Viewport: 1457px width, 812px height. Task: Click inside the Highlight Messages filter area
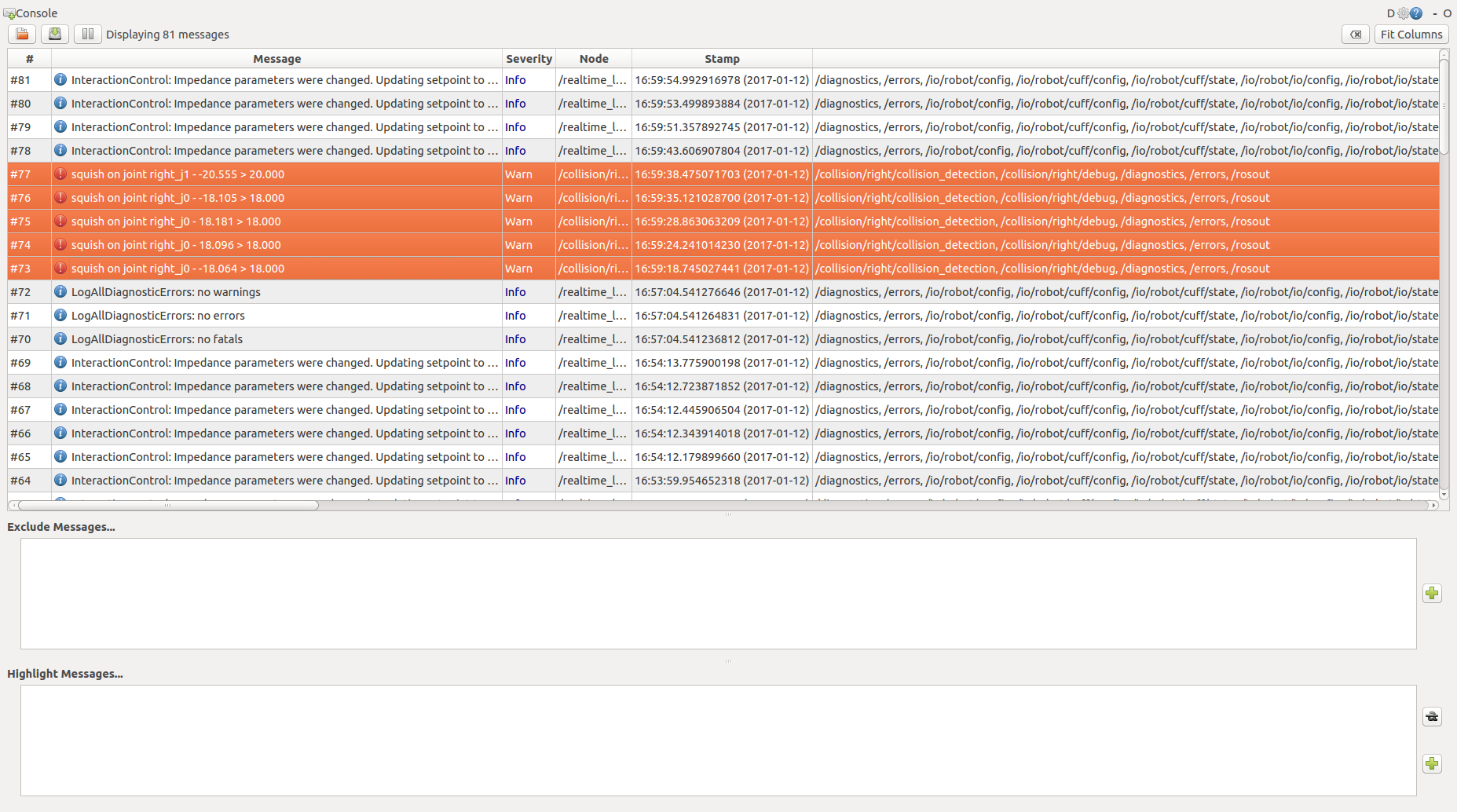coord(718,741)
